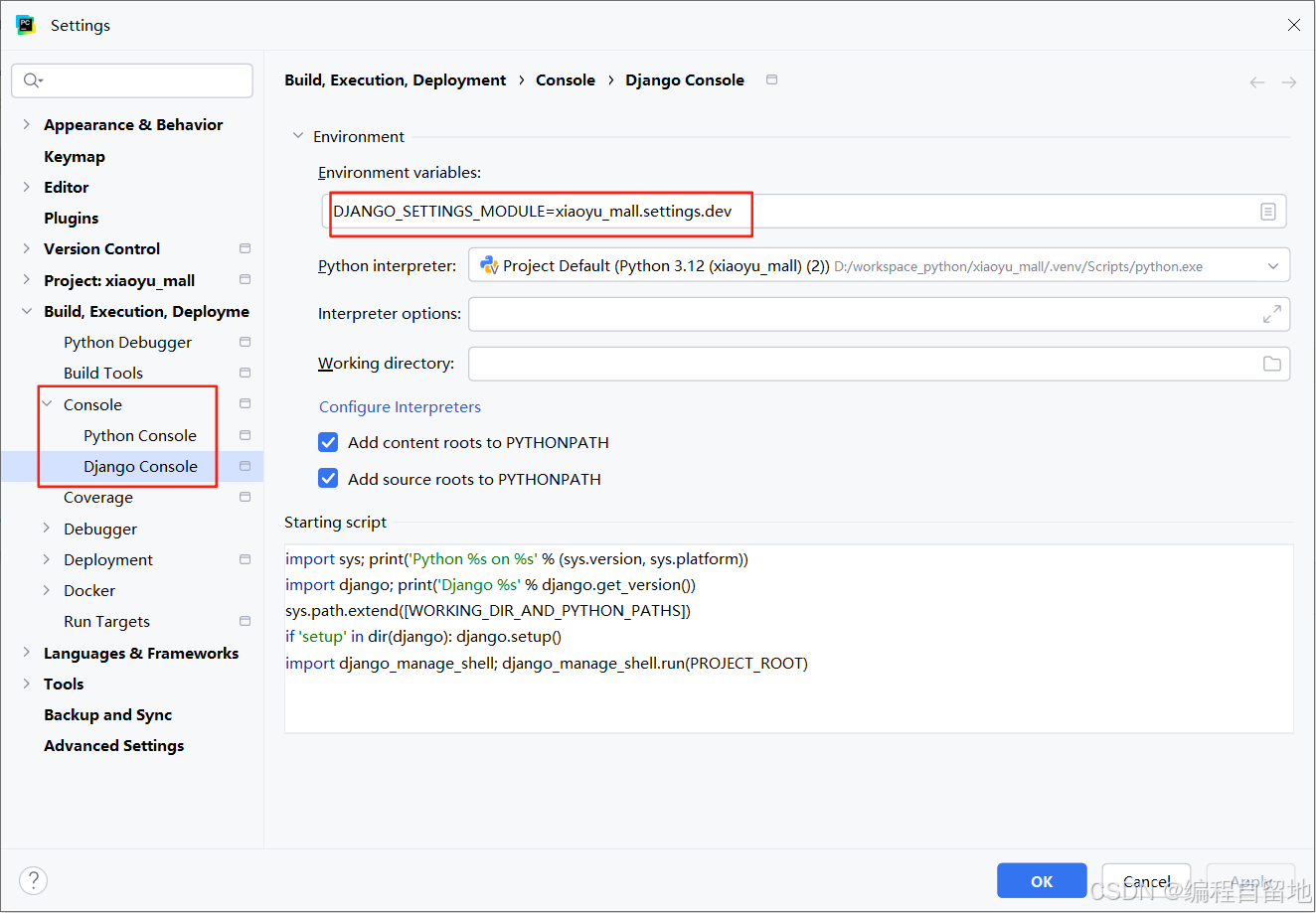This screenshot has width=1316, height=913.
Task: Select Plugins in settings tree
Action: click(x=71, y=218)
